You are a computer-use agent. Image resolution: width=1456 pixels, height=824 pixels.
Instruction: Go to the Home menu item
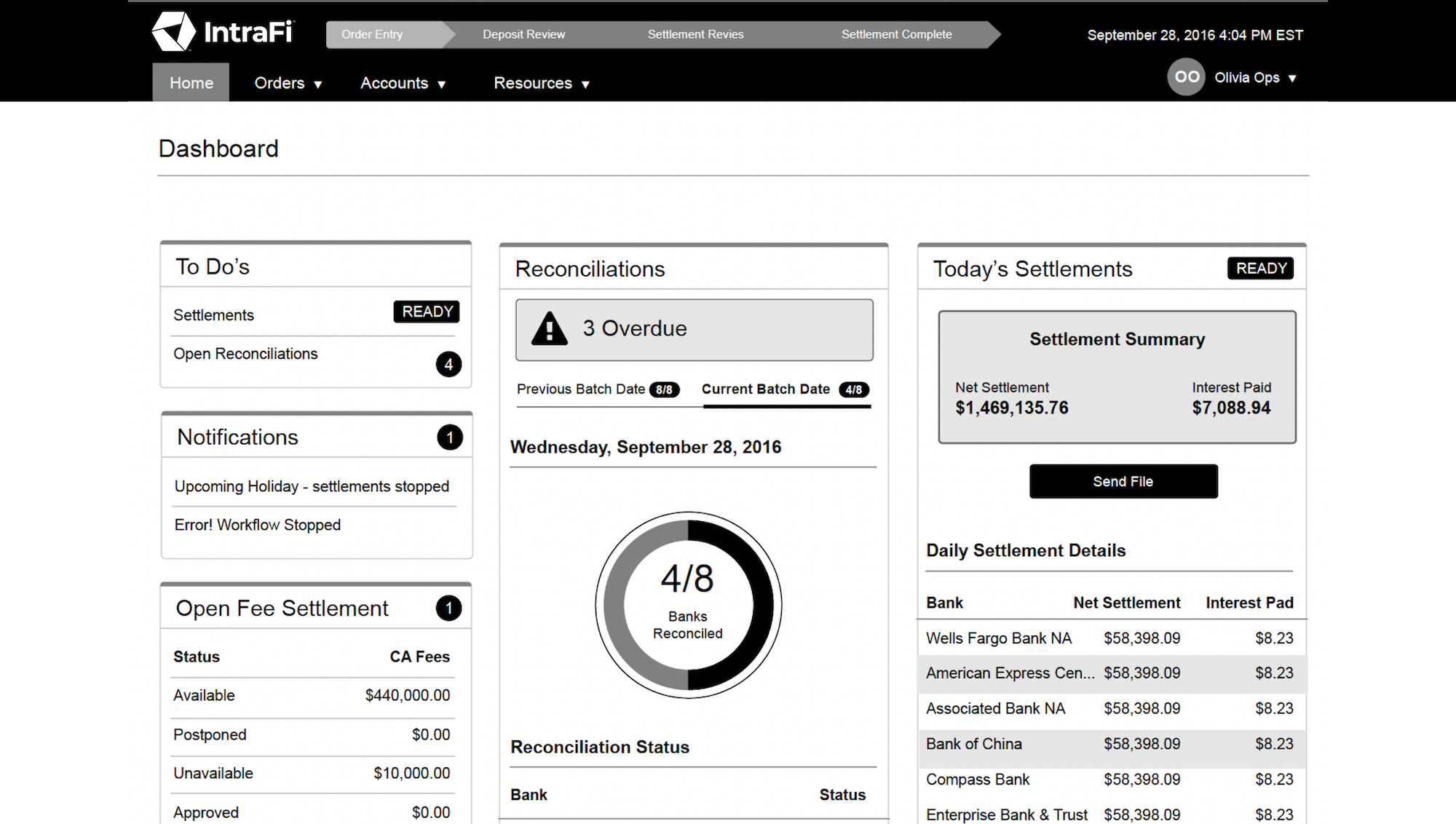(191, 82)
